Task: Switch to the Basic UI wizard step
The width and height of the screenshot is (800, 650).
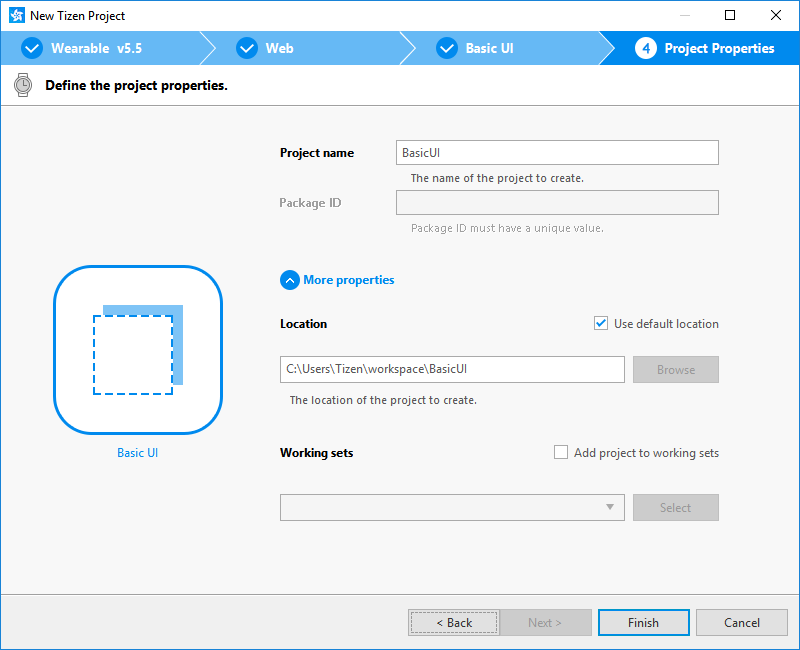Action: 489,48
